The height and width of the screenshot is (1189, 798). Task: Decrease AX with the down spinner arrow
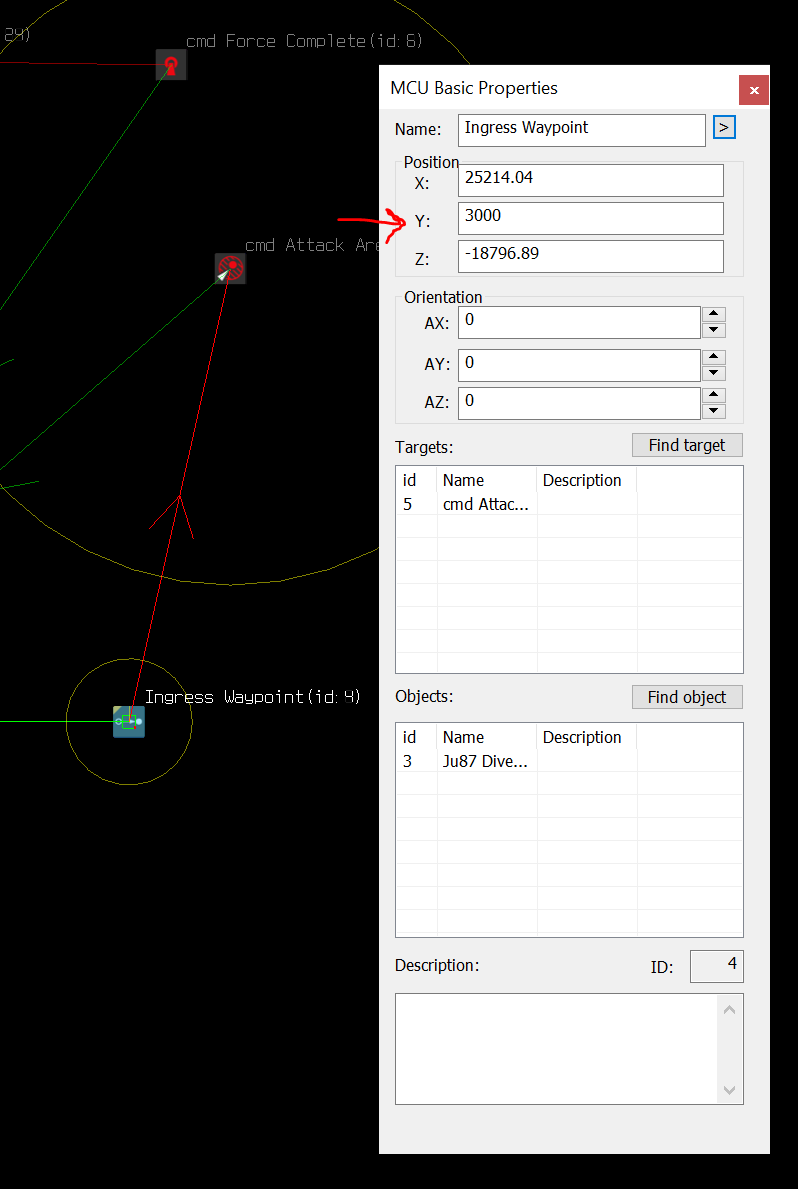coord(714,330)
